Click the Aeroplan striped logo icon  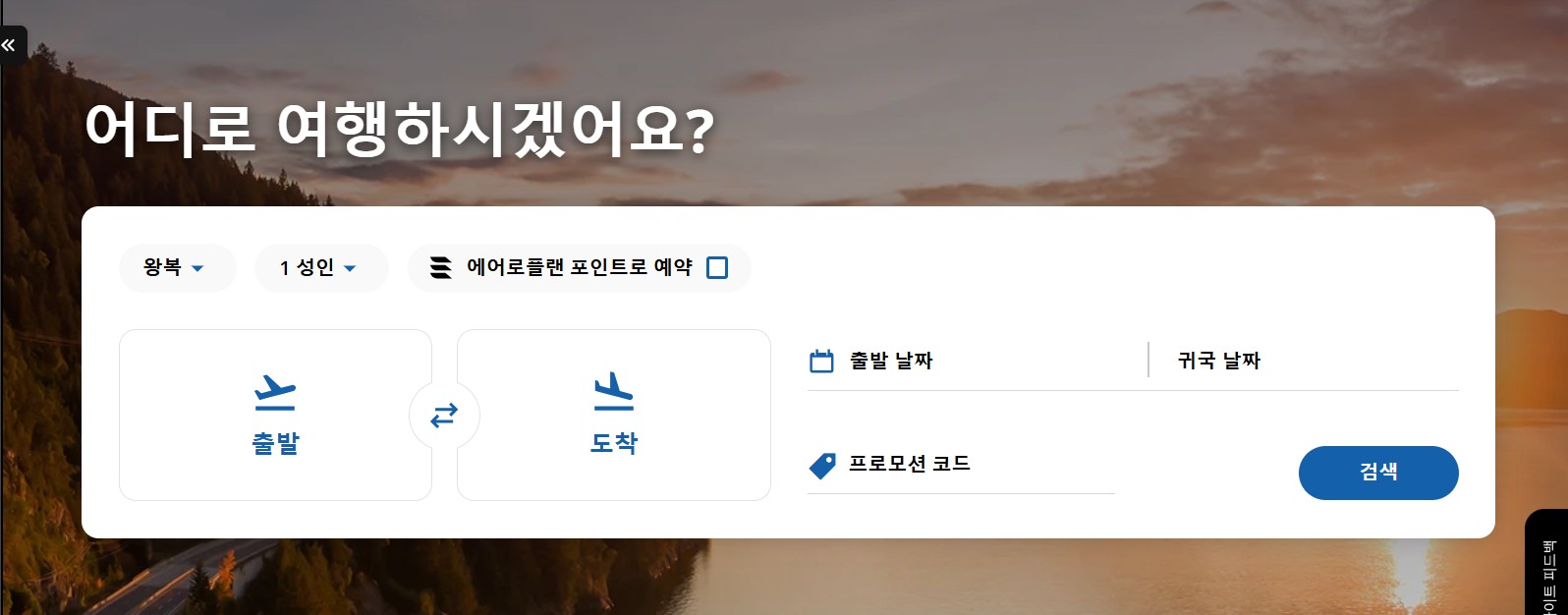(x=442, y=267)
